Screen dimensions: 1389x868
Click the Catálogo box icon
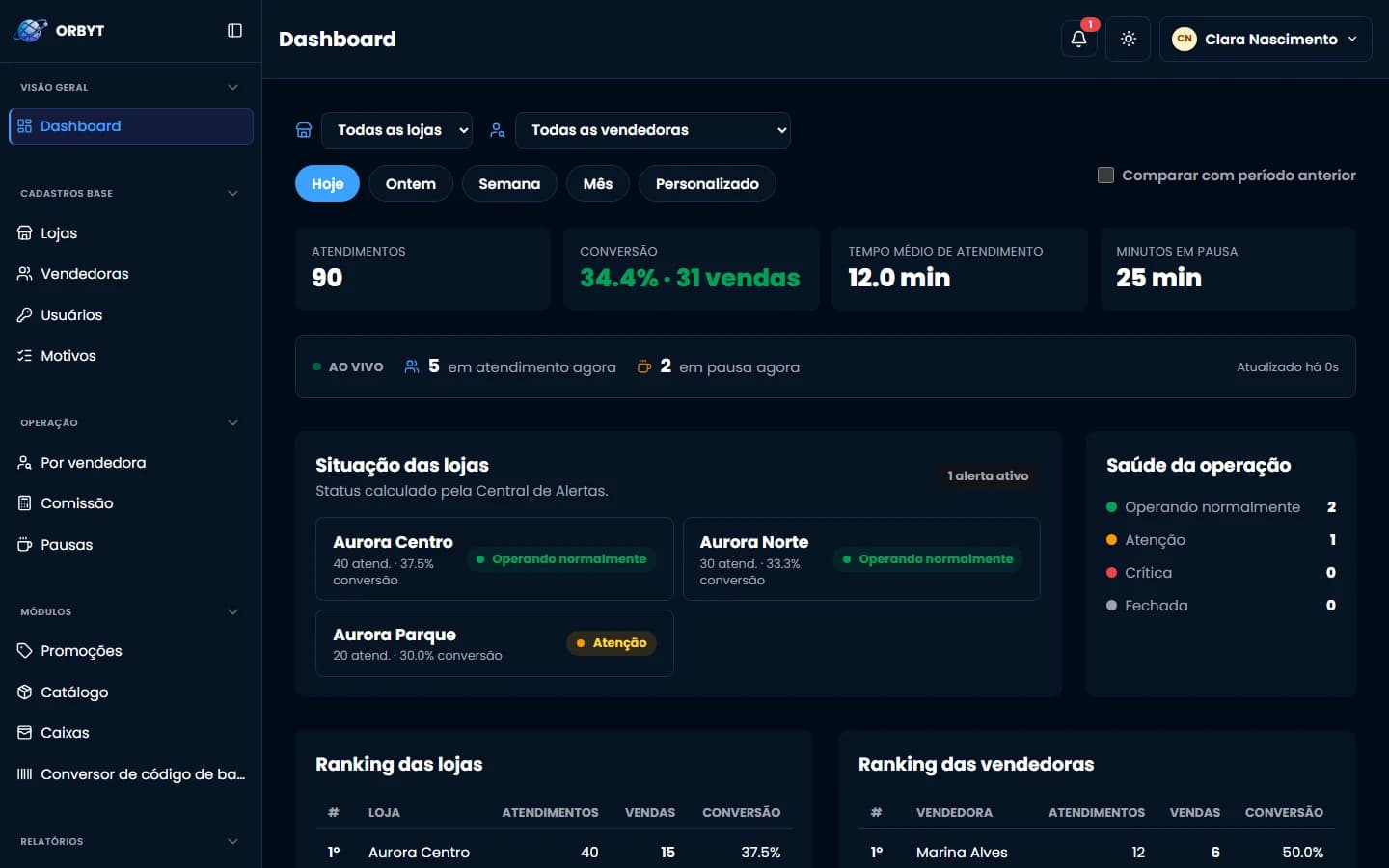click(x=25, y=692)
